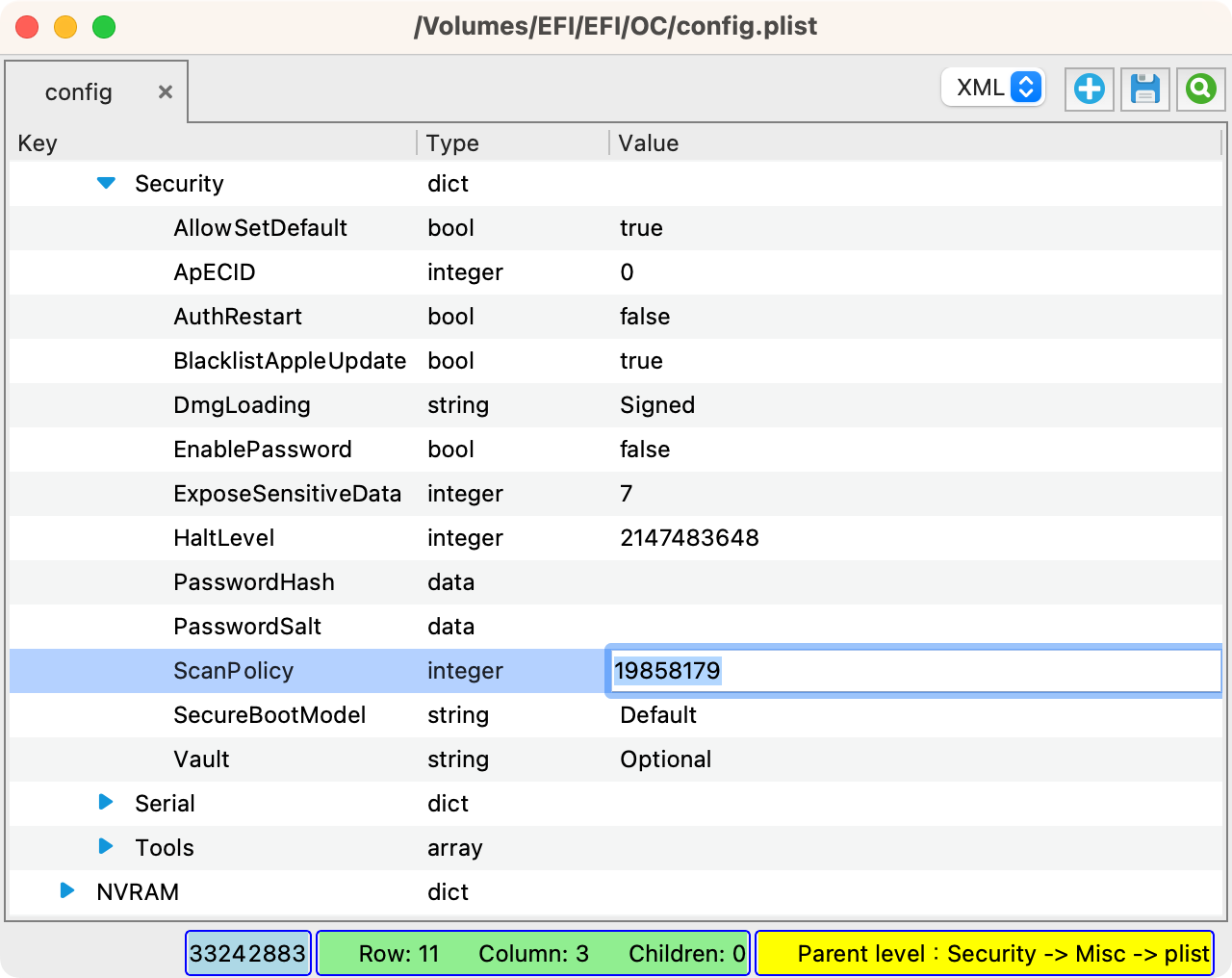The image size is (1232, 978).
Task: Expand the NVRAM dict
Action: (67, 890)
